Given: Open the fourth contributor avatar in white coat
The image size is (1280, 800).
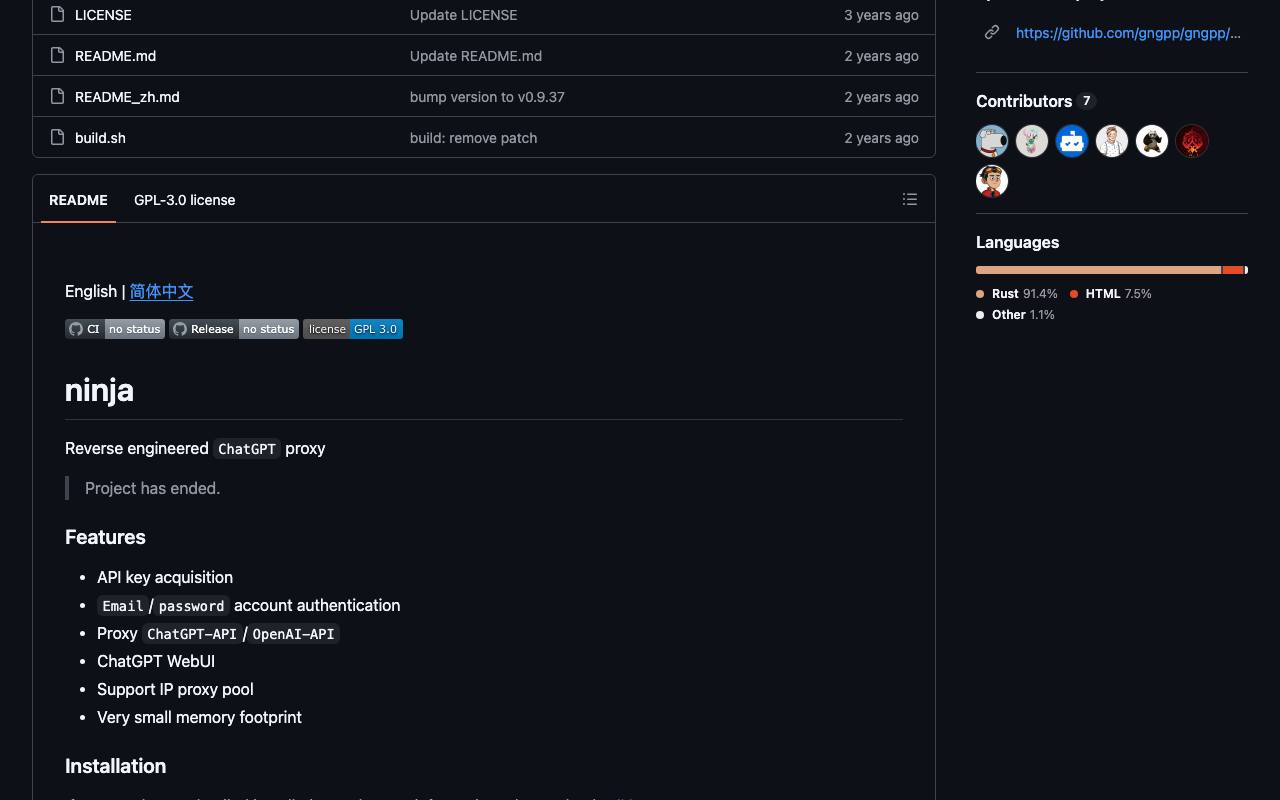Looking at the screenshot, I should pyautogui.click(x=1112, y=141).
